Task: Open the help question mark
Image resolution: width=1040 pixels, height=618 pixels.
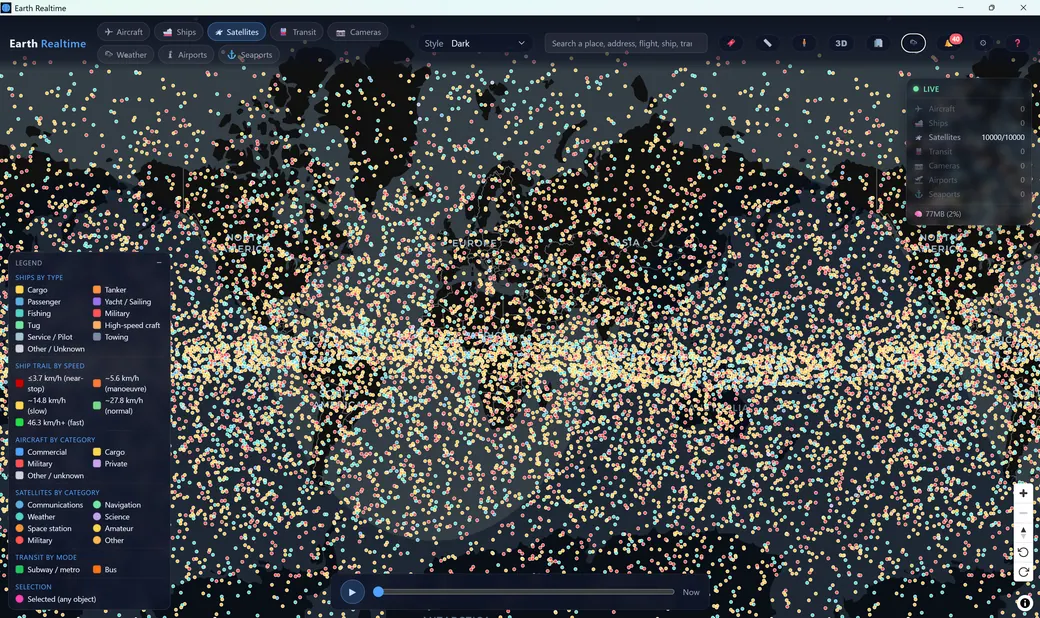Action: tap(1017, 43)
